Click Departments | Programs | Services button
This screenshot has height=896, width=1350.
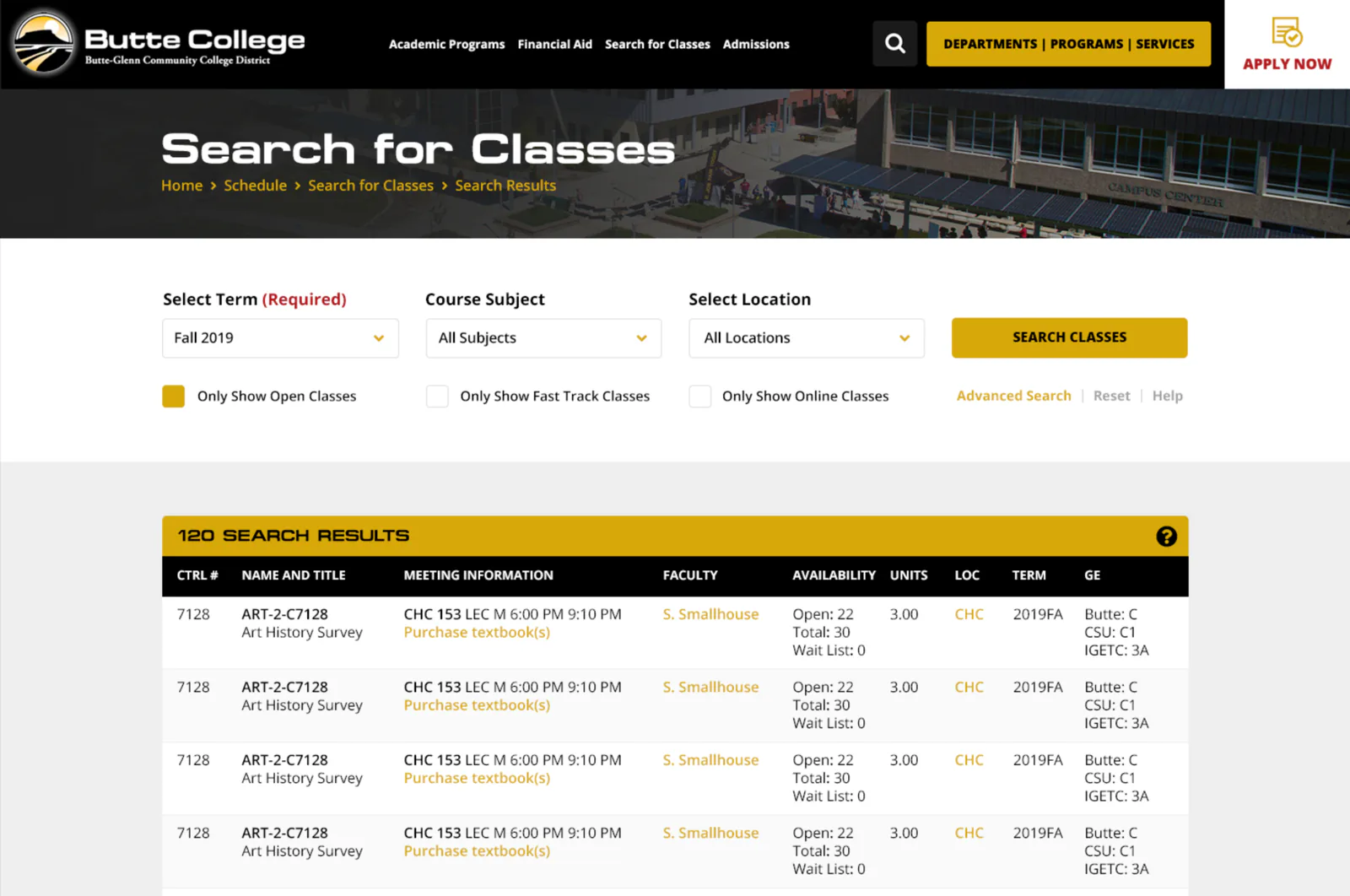click(x=1068, y=44)
